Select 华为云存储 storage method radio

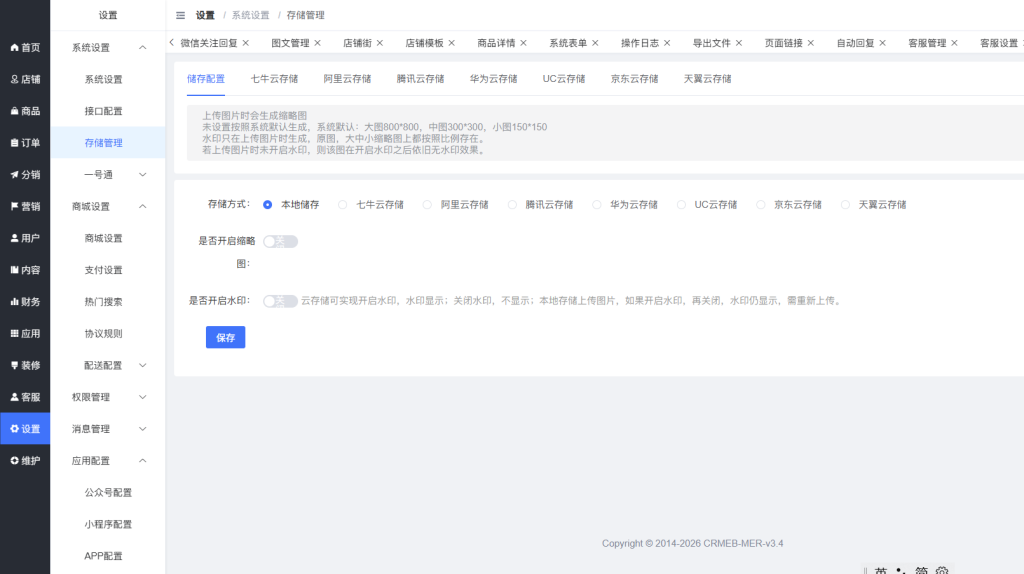pos(597,205)
